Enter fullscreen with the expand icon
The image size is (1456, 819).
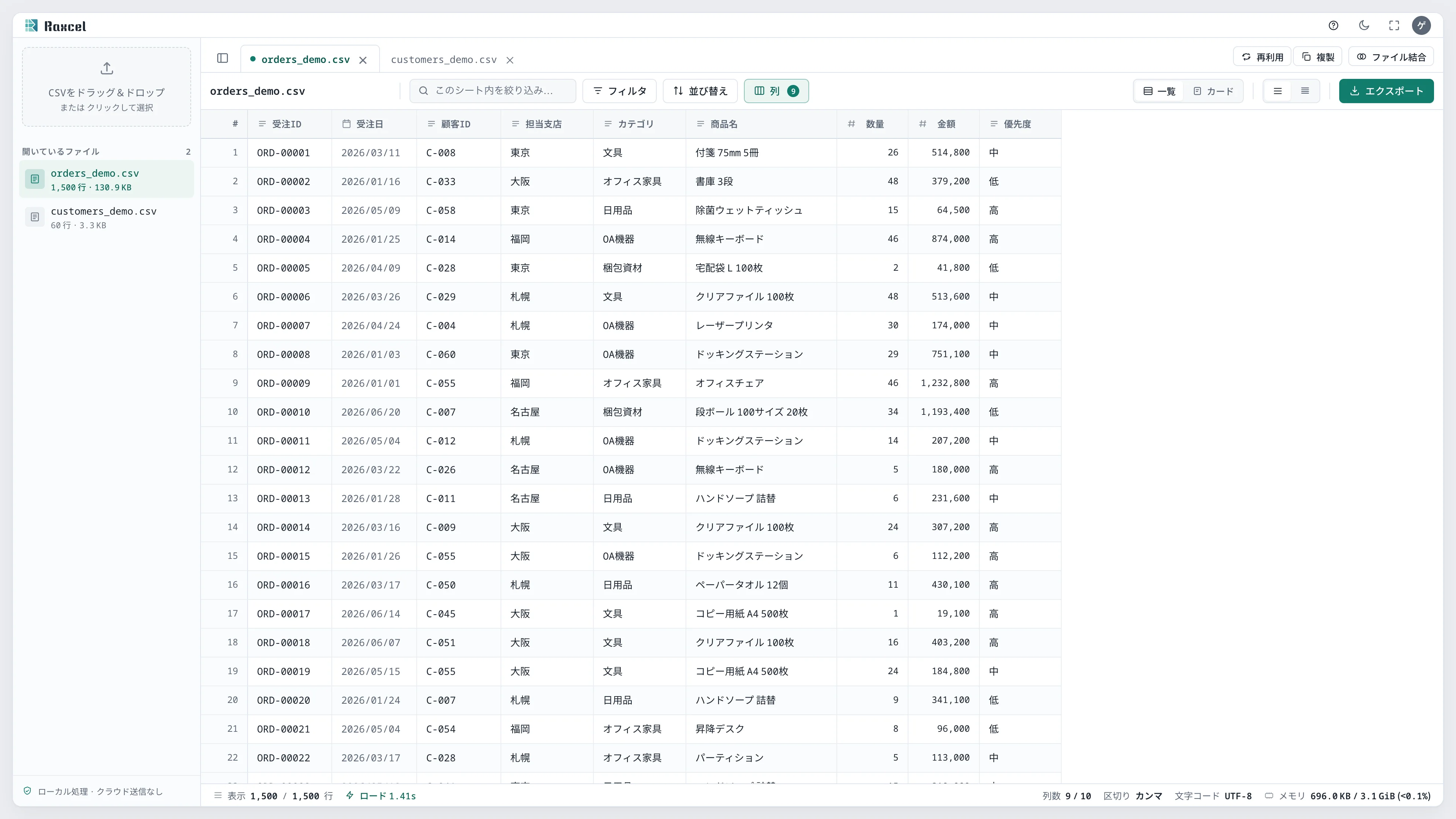pos(1394,25)
